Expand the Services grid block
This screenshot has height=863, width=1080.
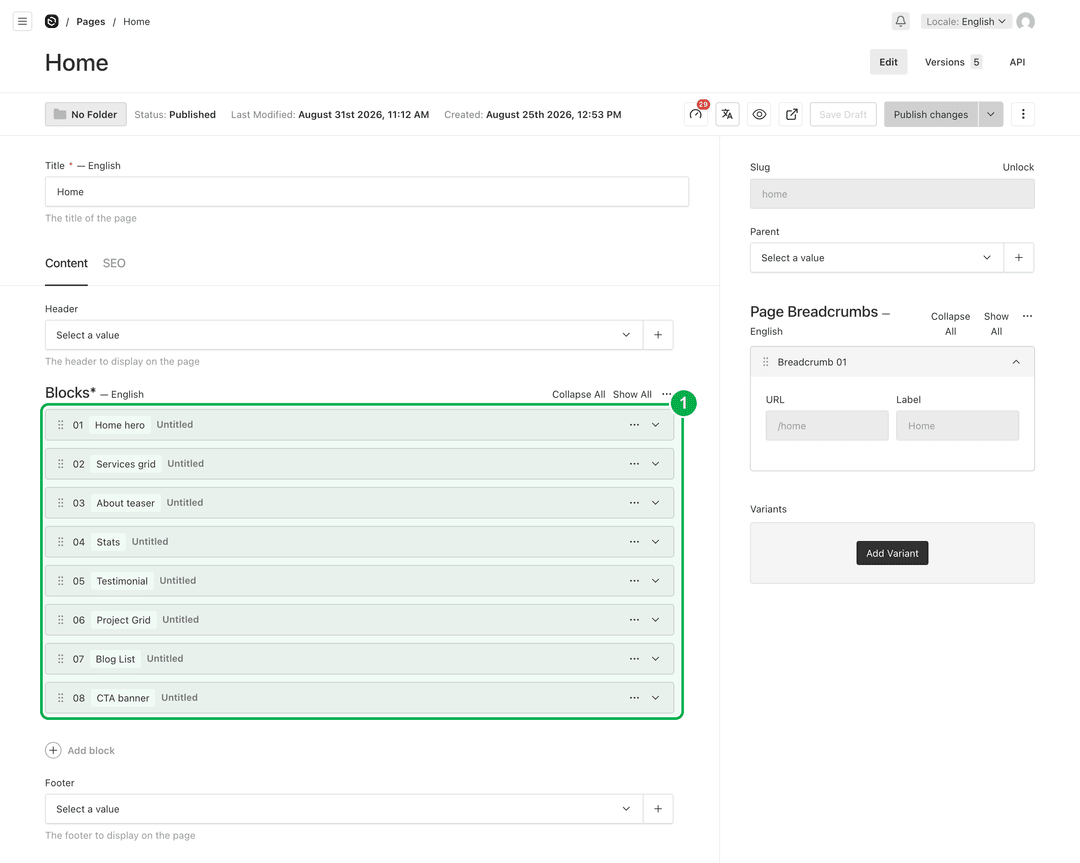click(655, 464)
